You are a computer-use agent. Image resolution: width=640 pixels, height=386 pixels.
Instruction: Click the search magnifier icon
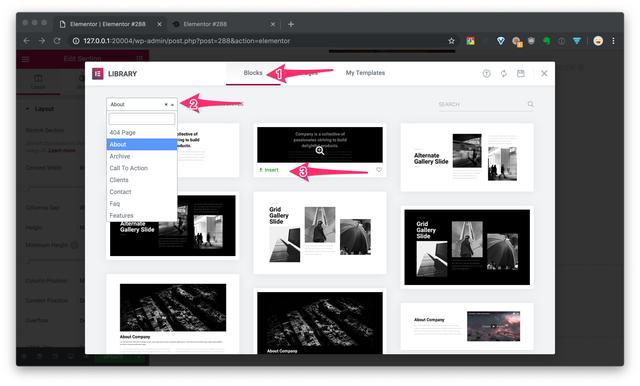click(531, 104)
